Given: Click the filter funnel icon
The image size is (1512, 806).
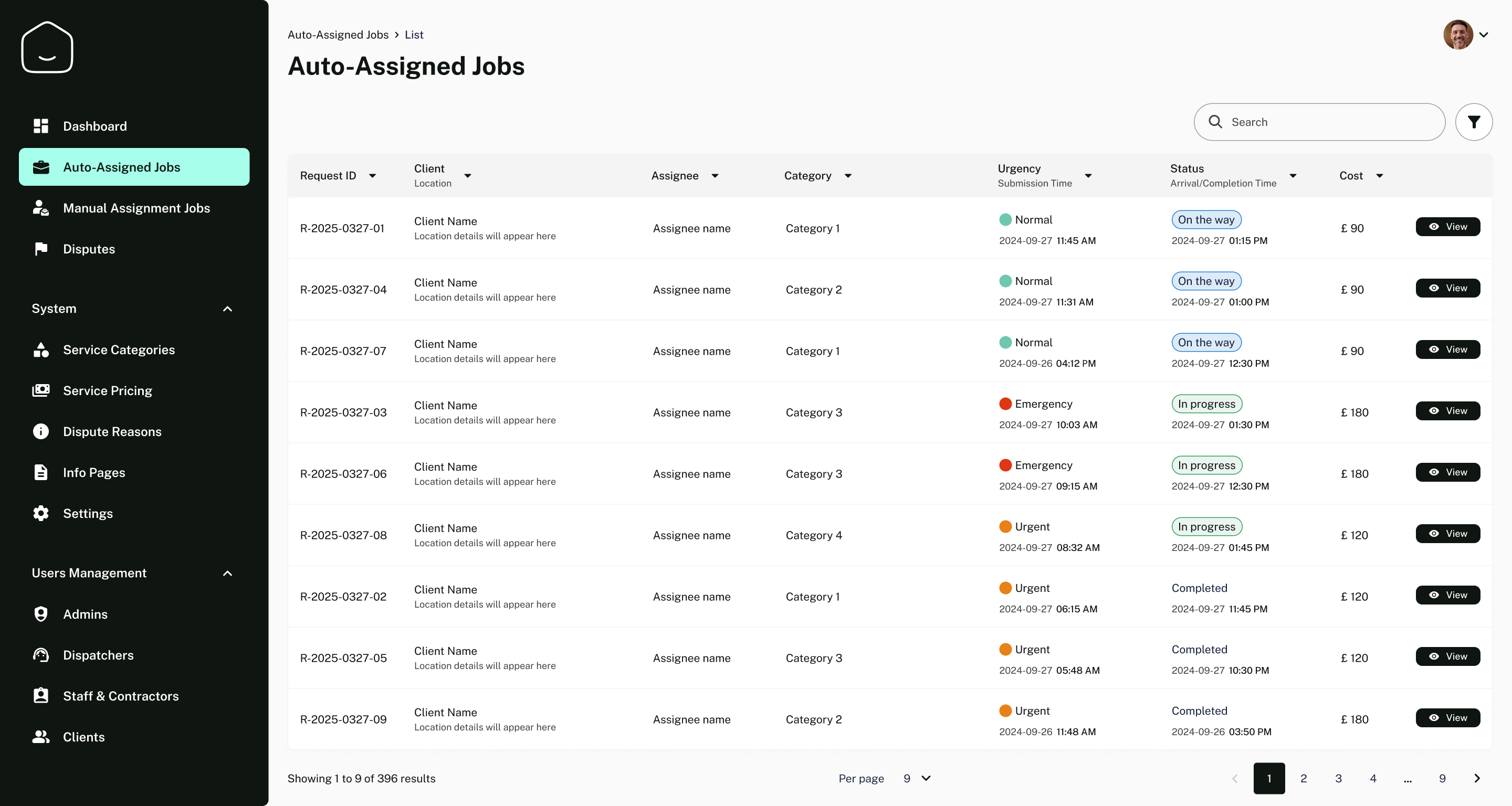Looking at the screenshot, I should [1473, 122].
